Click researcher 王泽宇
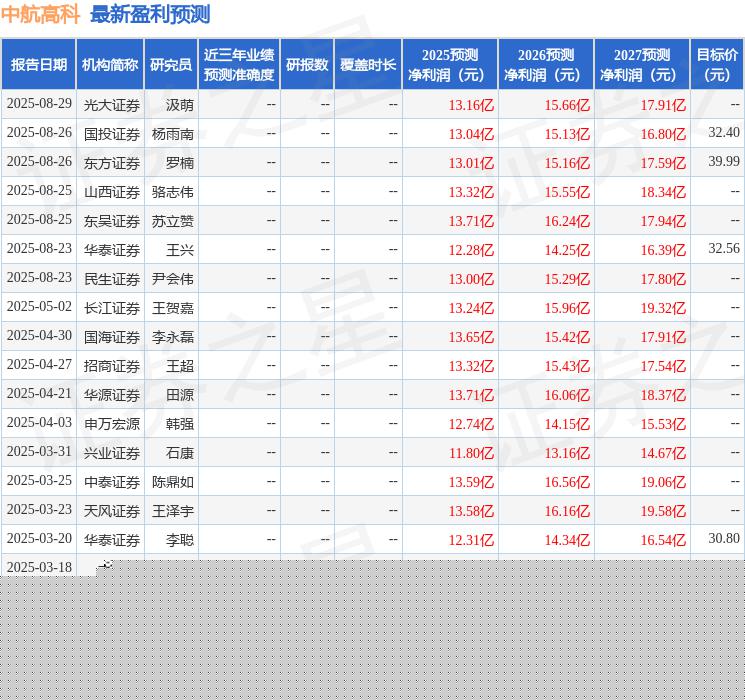Viewport: 745px width, 700px height. click(x=173, y=511)
